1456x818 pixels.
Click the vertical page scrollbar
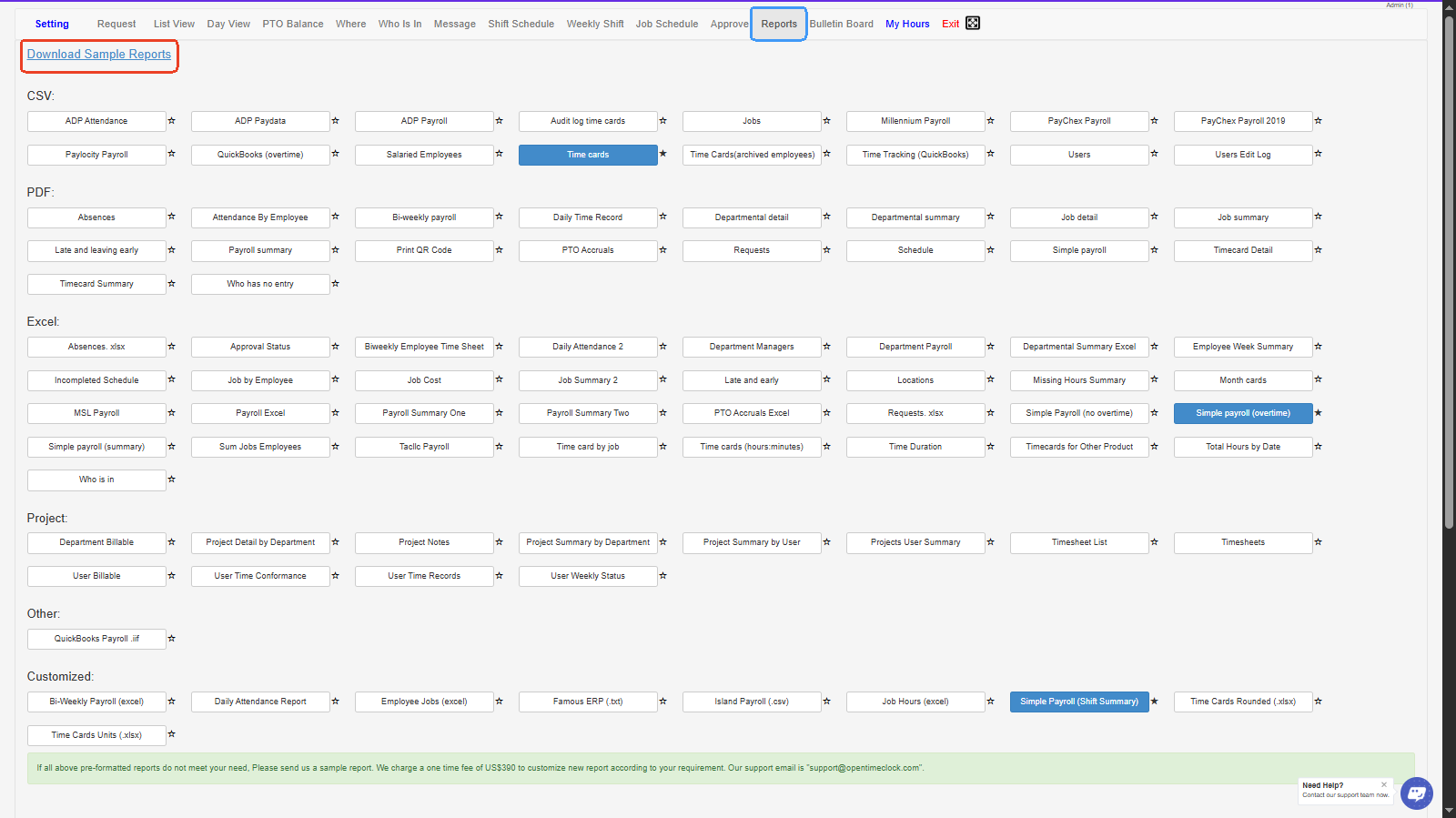pos(1449,273)
